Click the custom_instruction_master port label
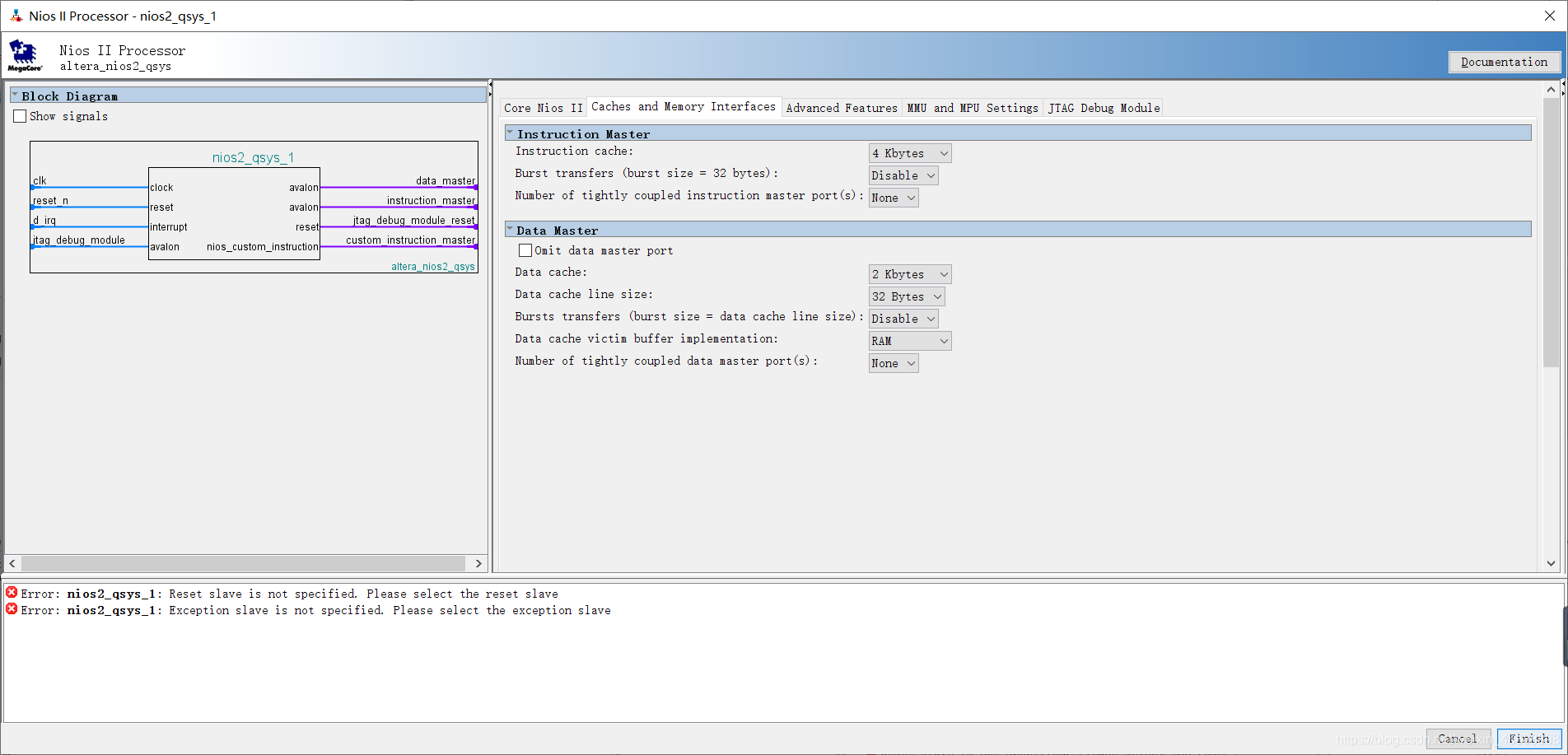 pos(411,240)
